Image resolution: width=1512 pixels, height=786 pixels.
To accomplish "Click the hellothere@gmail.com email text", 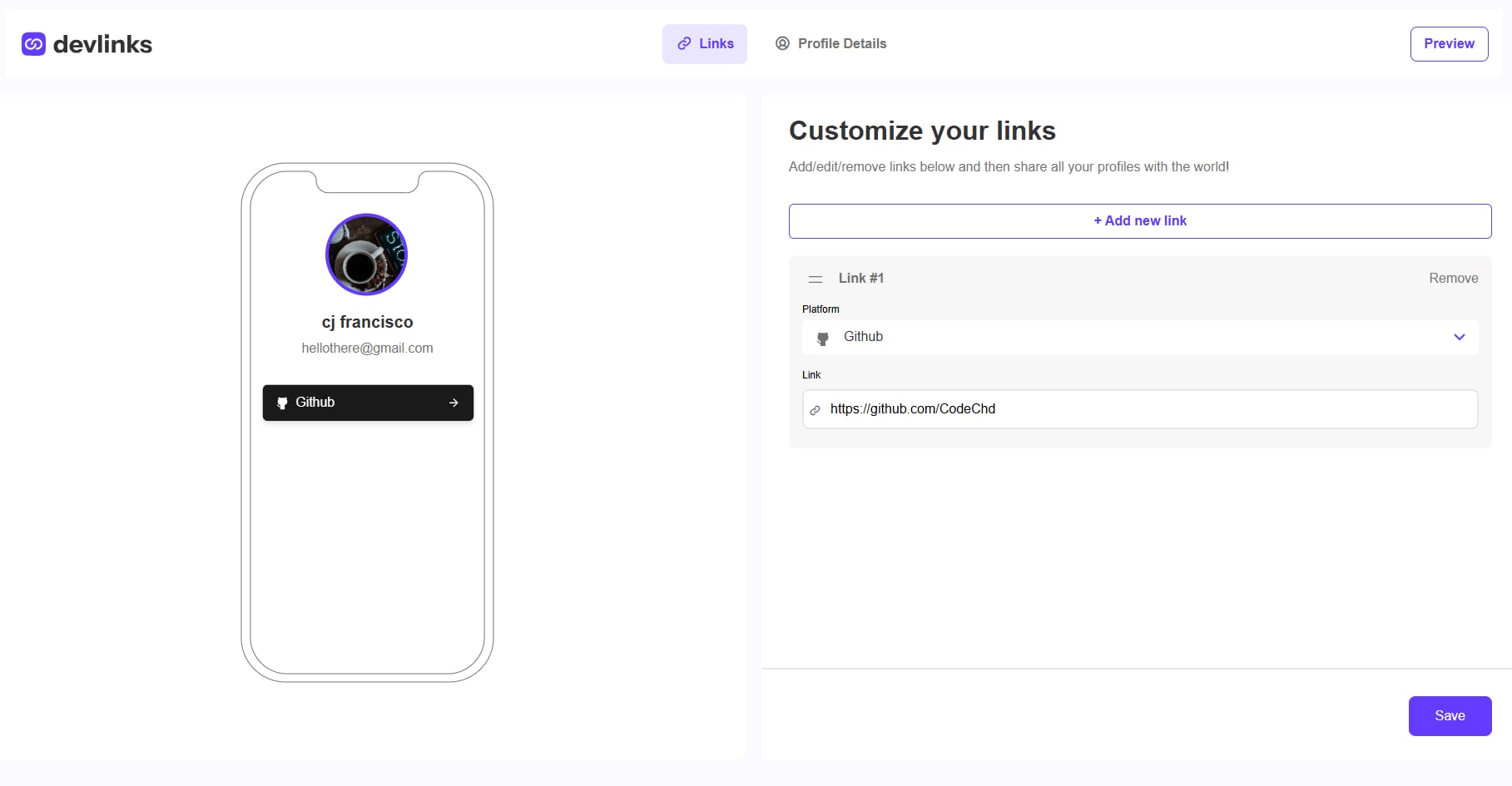I will click(367, 348).
